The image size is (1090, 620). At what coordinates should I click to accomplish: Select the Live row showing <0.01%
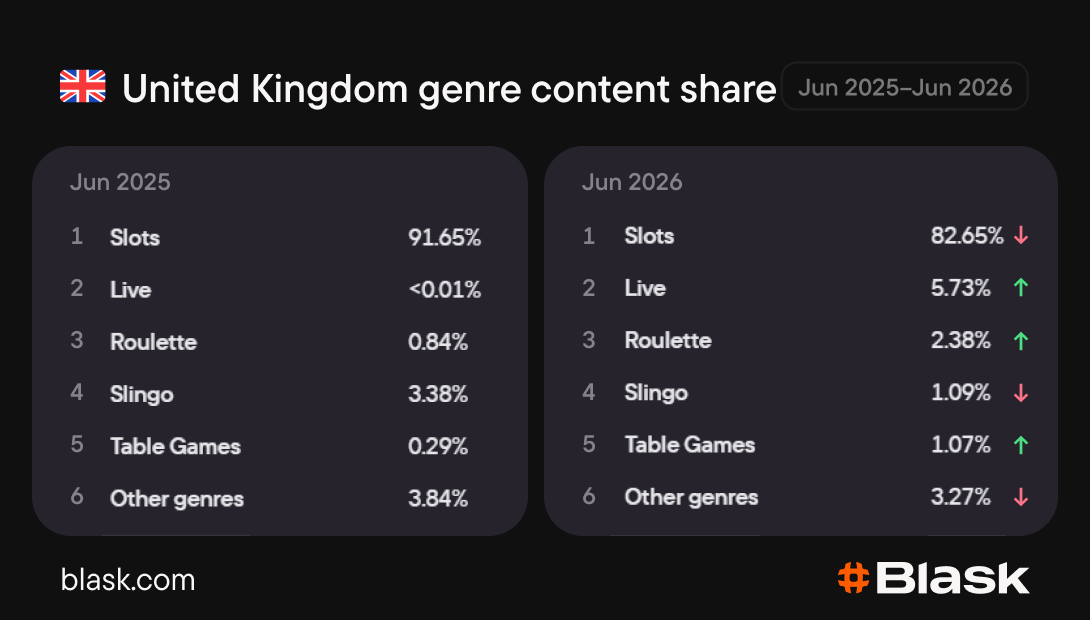pos(276,289)
